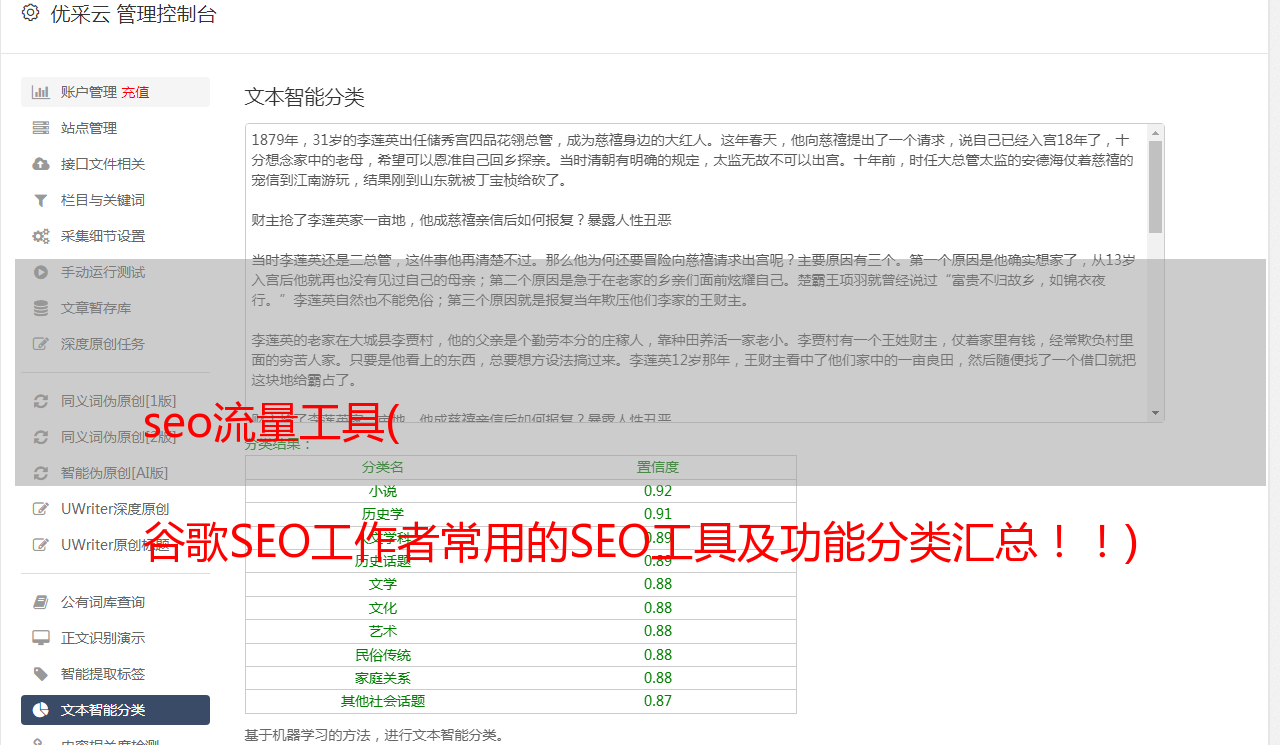Select the 文化 category cell
The image size is (1280, 745).
click(383, 608)
